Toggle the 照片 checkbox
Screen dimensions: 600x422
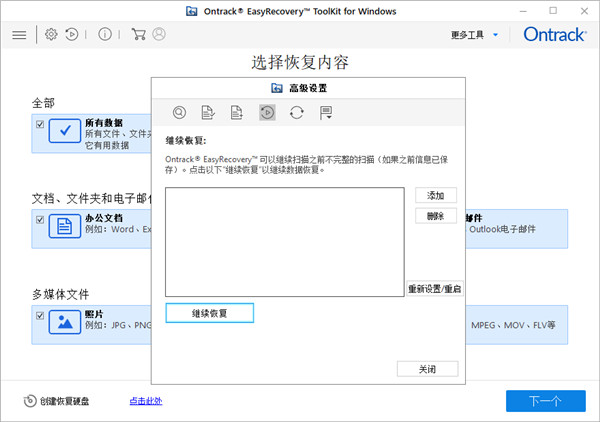click(x=40, y=316)
